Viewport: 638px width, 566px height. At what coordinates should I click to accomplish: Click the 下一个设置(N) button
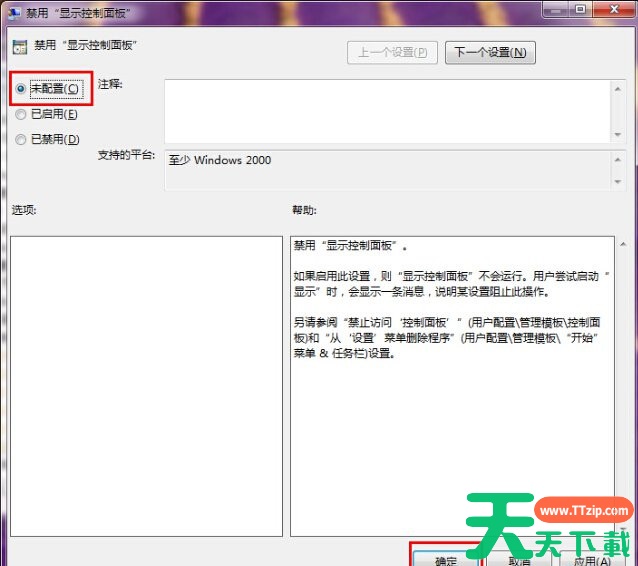pyautogui.click(x=490, y=52)
